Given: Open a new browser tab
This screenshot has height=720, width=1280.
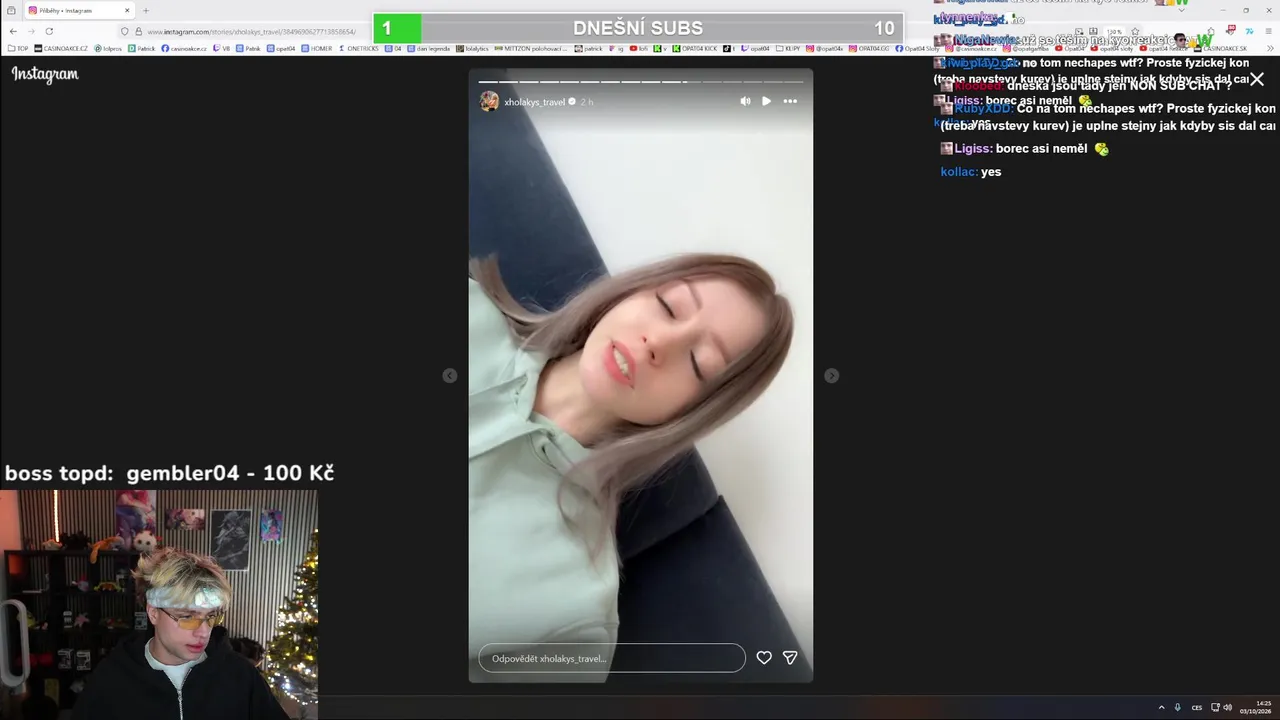Looking at the screenshot, I should (x=146, y=10).
